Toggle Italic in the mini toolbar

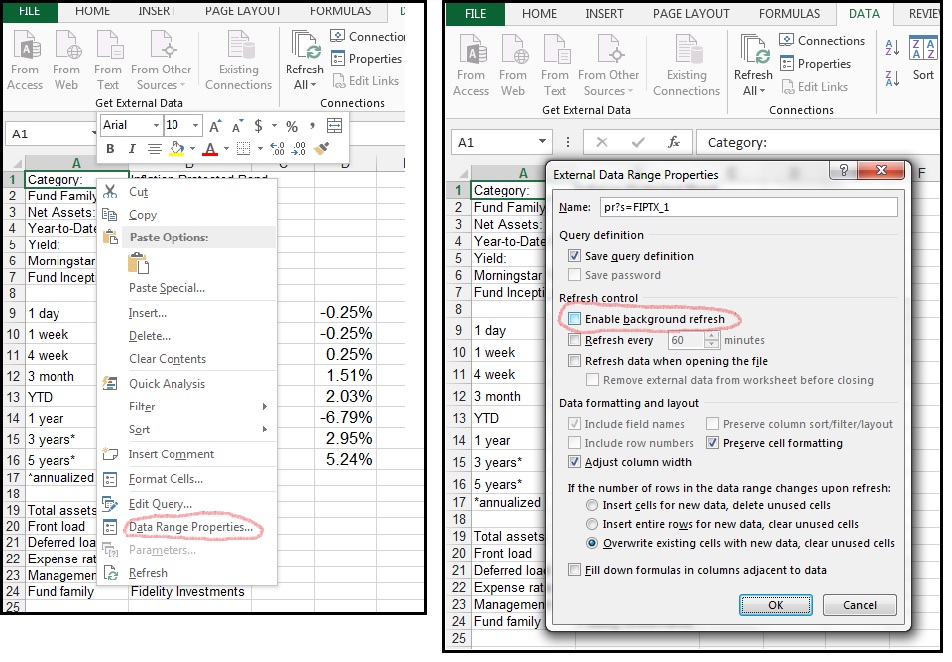coord(132,149)
